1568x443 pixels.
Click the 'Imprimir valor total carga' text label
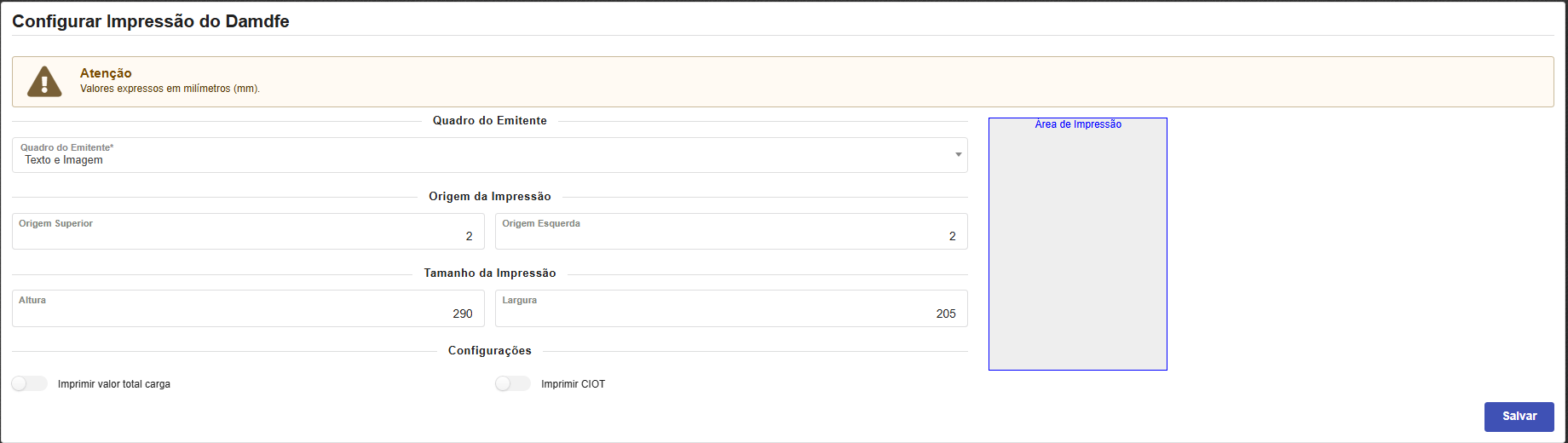(x=114, y=384)
